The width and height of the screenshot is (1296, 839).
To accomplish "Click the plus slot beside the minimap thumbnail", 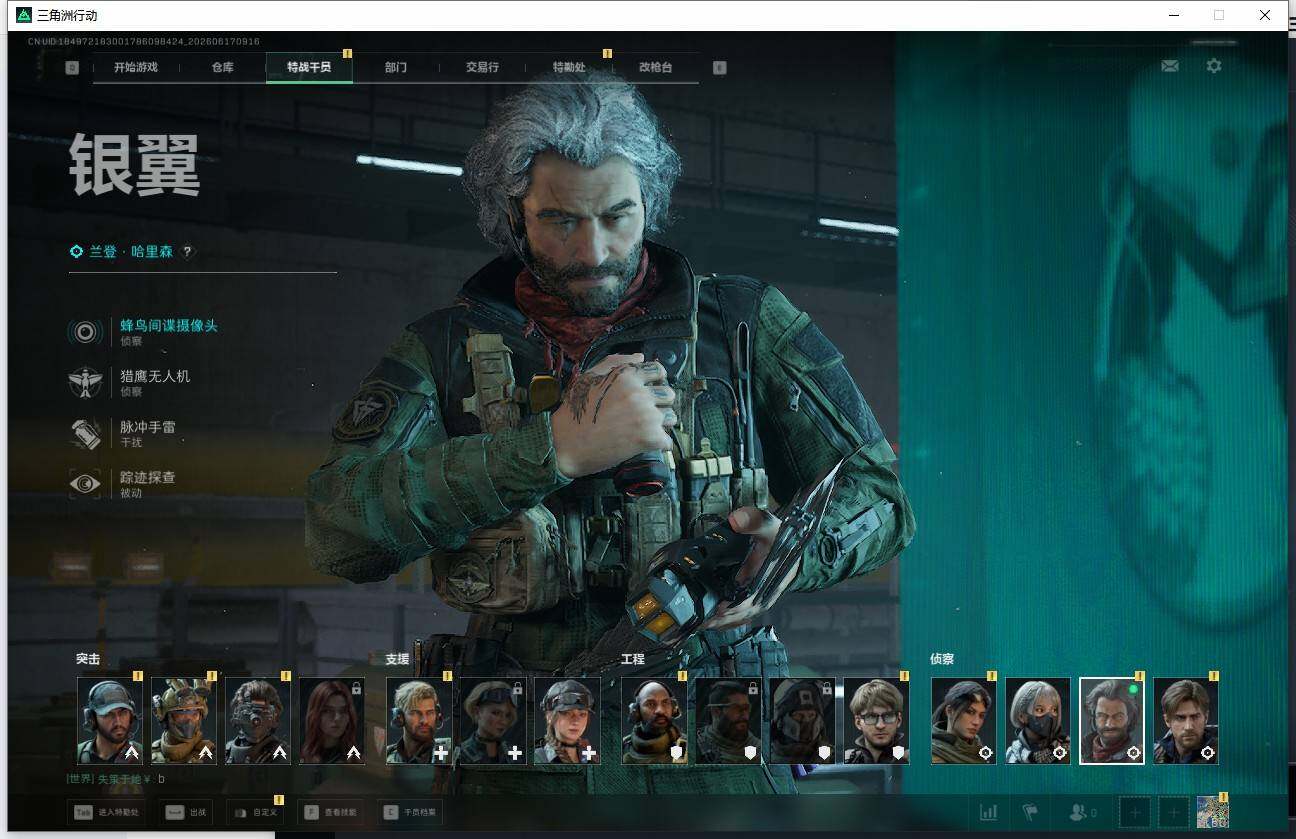I will click(1174, 812).
